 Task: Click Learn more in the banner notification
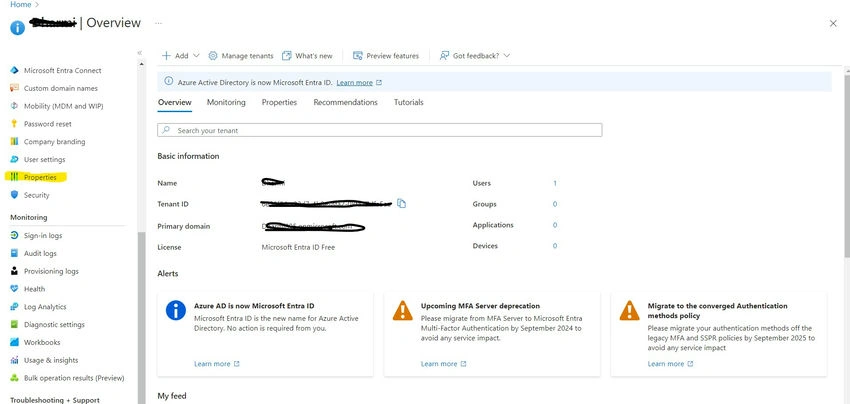click(x=355, y=82)
